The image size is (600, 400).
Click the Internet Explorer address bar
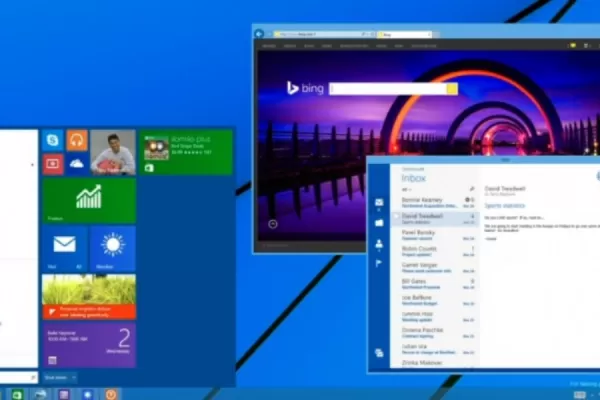[x=324, y=34]
